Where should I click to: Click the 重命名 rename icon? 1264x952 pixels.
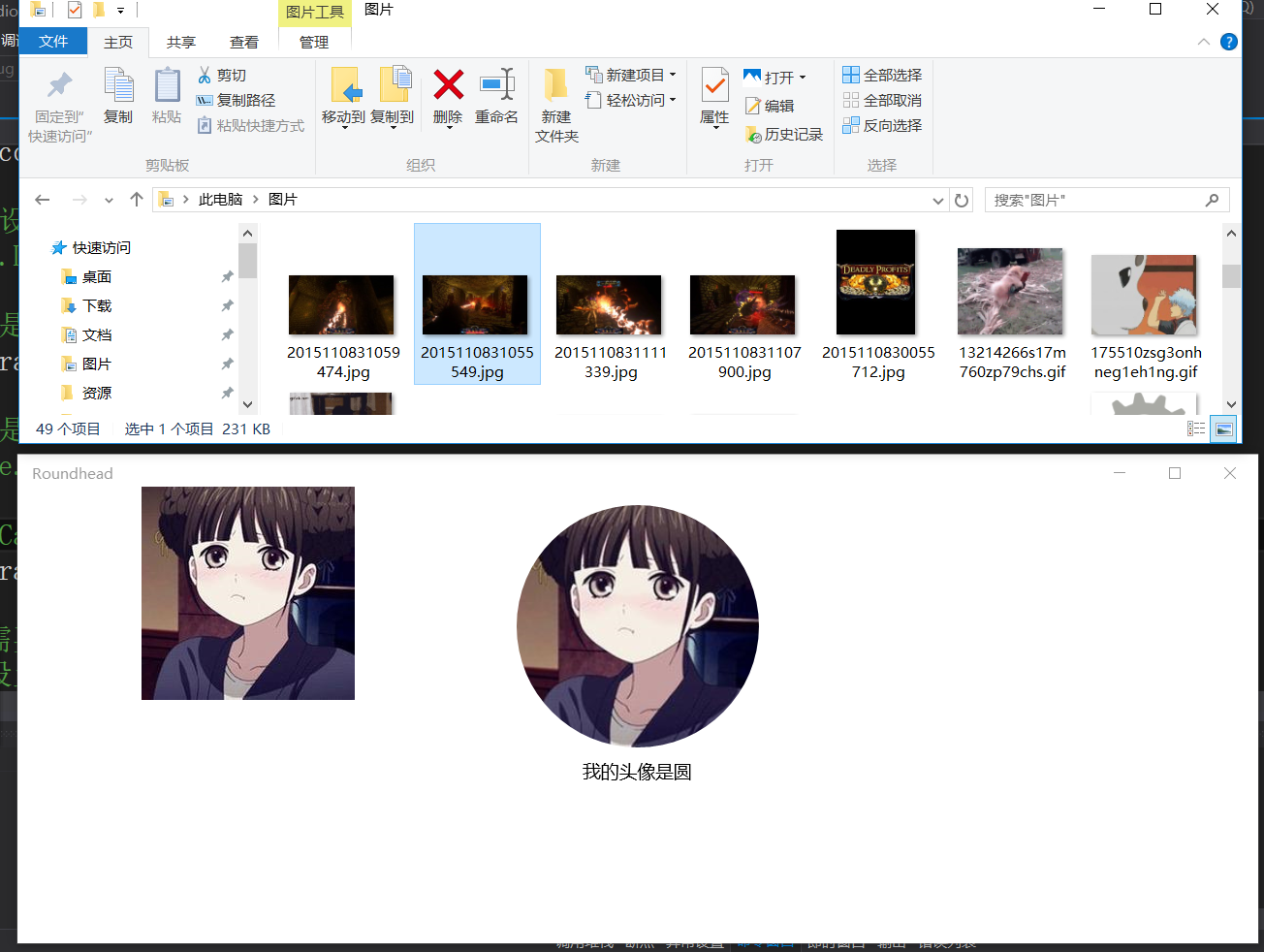tap(497, 84)
